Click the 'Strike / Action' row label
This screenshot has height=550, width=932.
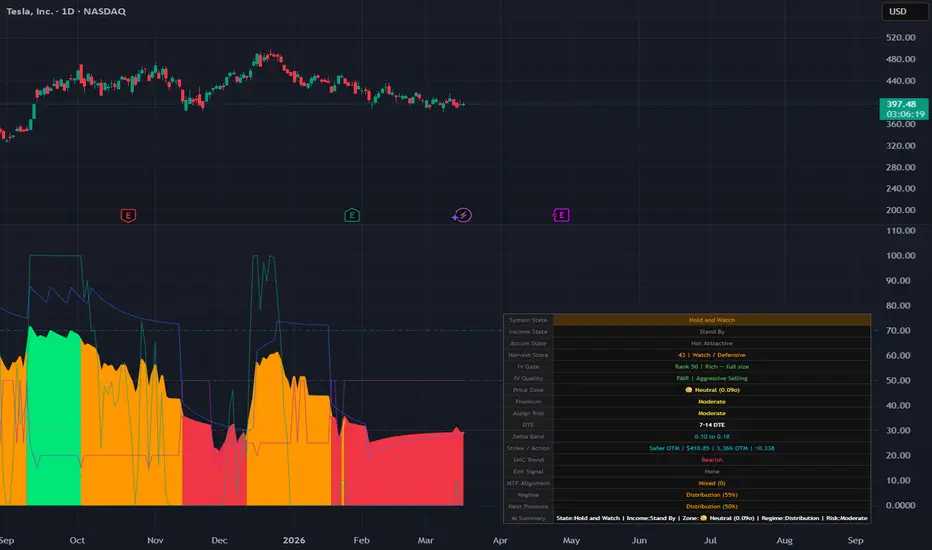pyautogui.click(x=528, y=448)
